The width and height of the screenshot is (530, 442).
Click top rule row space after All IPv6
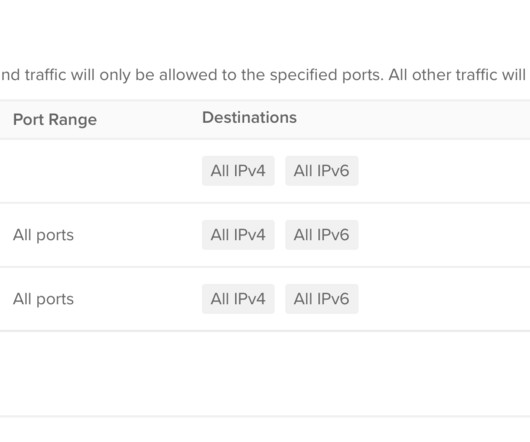pyautogui.click(x=444, y=171)
